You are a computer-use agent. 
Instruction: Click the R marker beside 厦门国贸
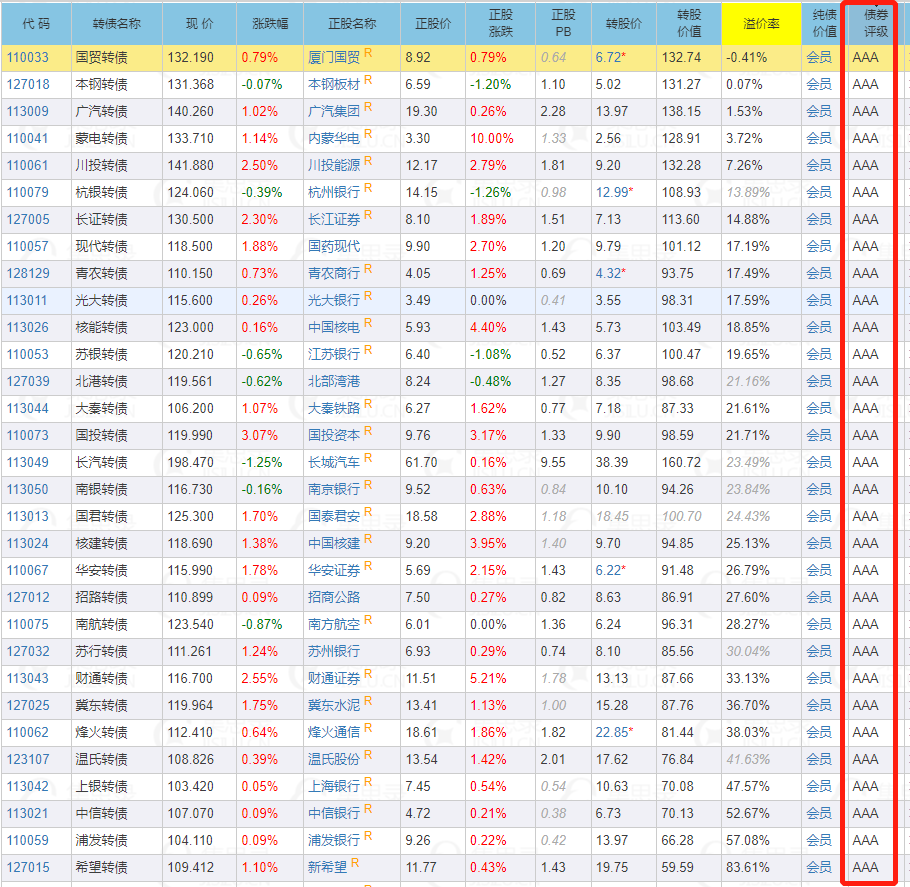pos(368,53)
